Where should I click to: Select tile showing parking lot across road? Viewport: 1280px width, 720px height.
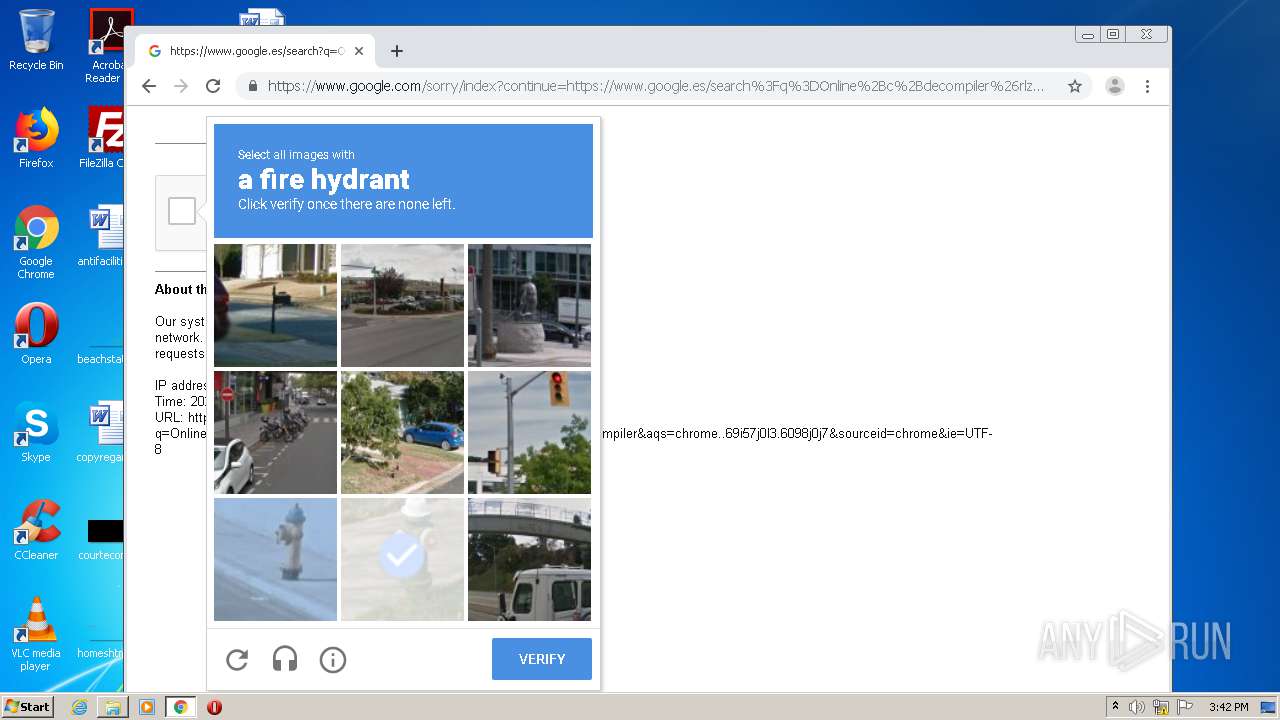[402, 306]
